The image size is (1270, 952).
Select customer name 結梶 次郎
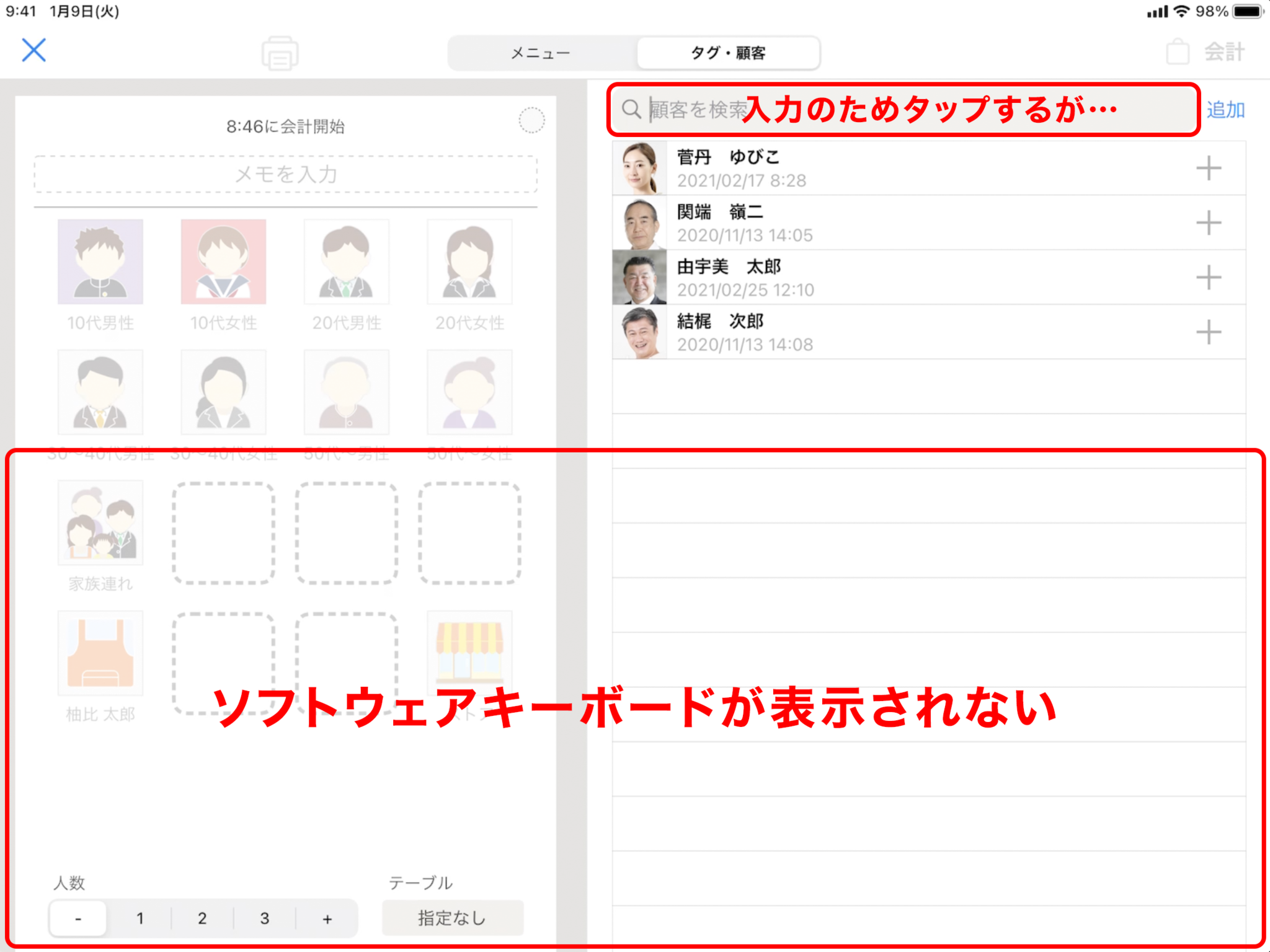[x=720, y=321]
